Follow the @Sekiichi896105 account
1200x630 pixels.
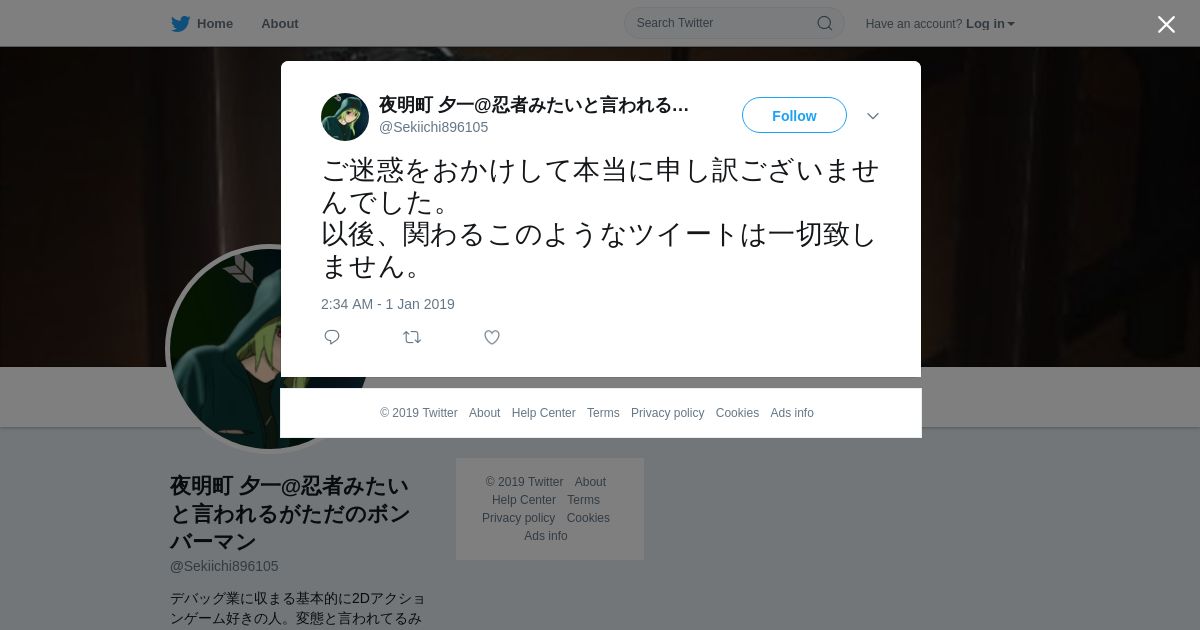tap(794, 116)
